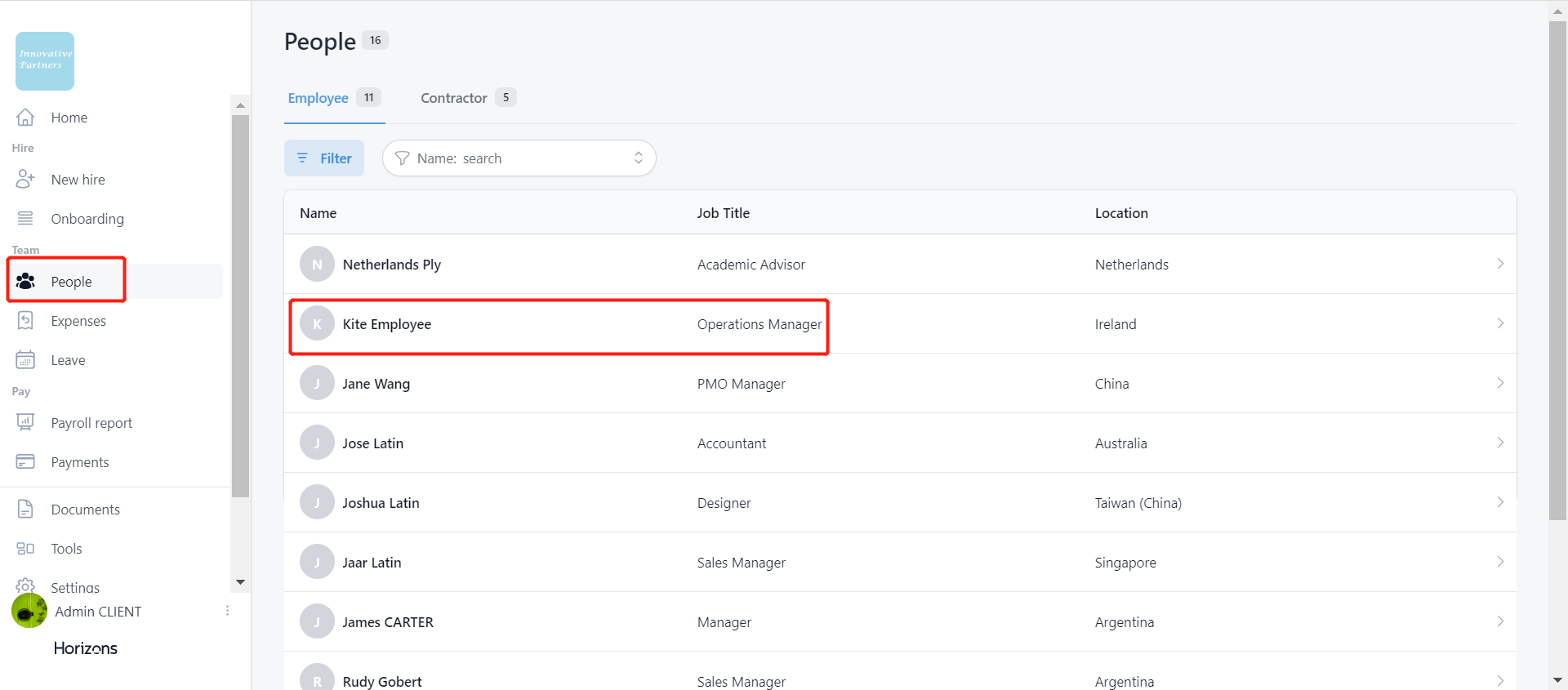Click the Name search input field
Viewport: 1568px width, 690px height.
tap(523, 158)
